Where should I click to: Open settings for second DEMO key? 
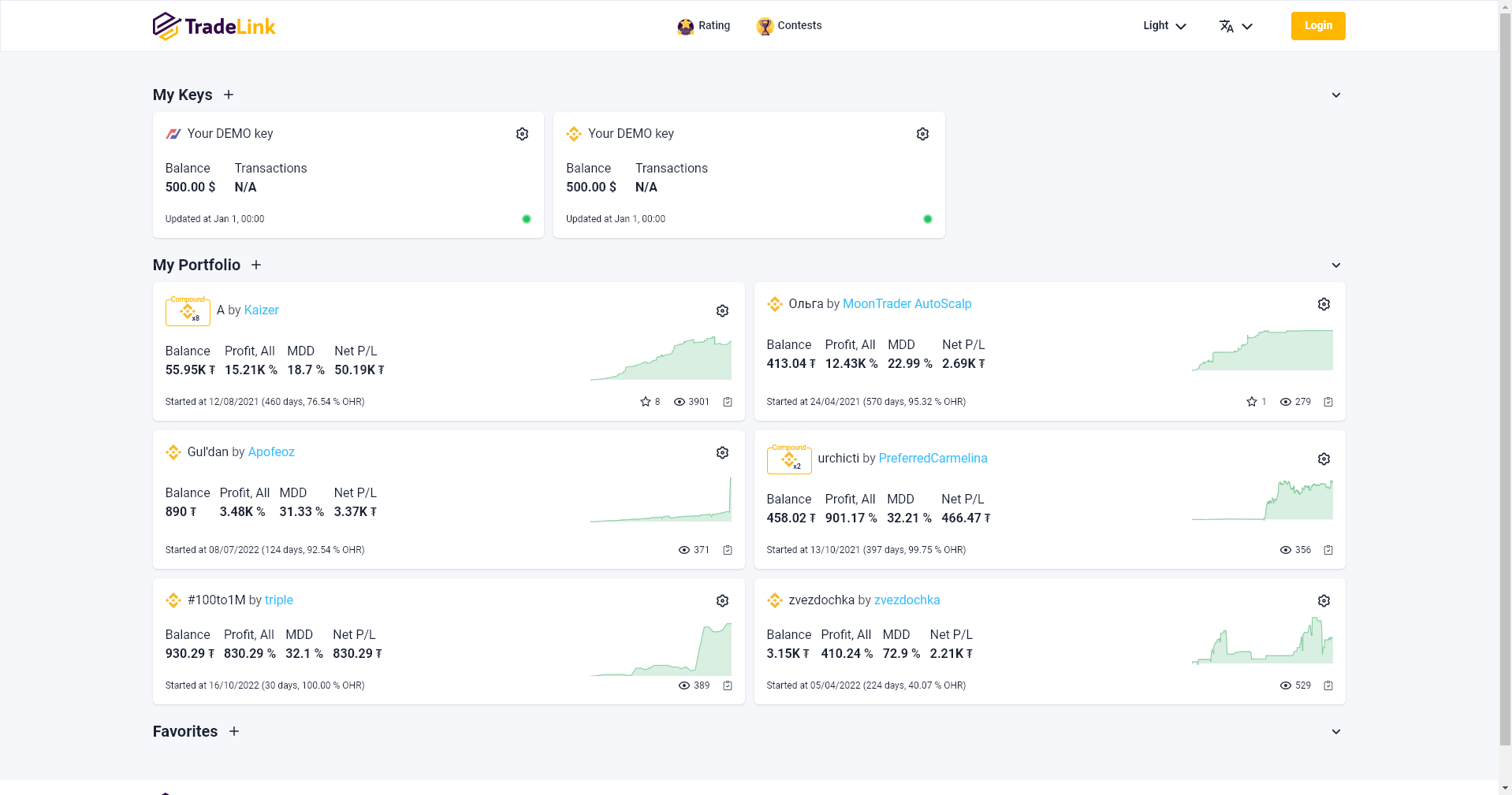tap(922, 134)
